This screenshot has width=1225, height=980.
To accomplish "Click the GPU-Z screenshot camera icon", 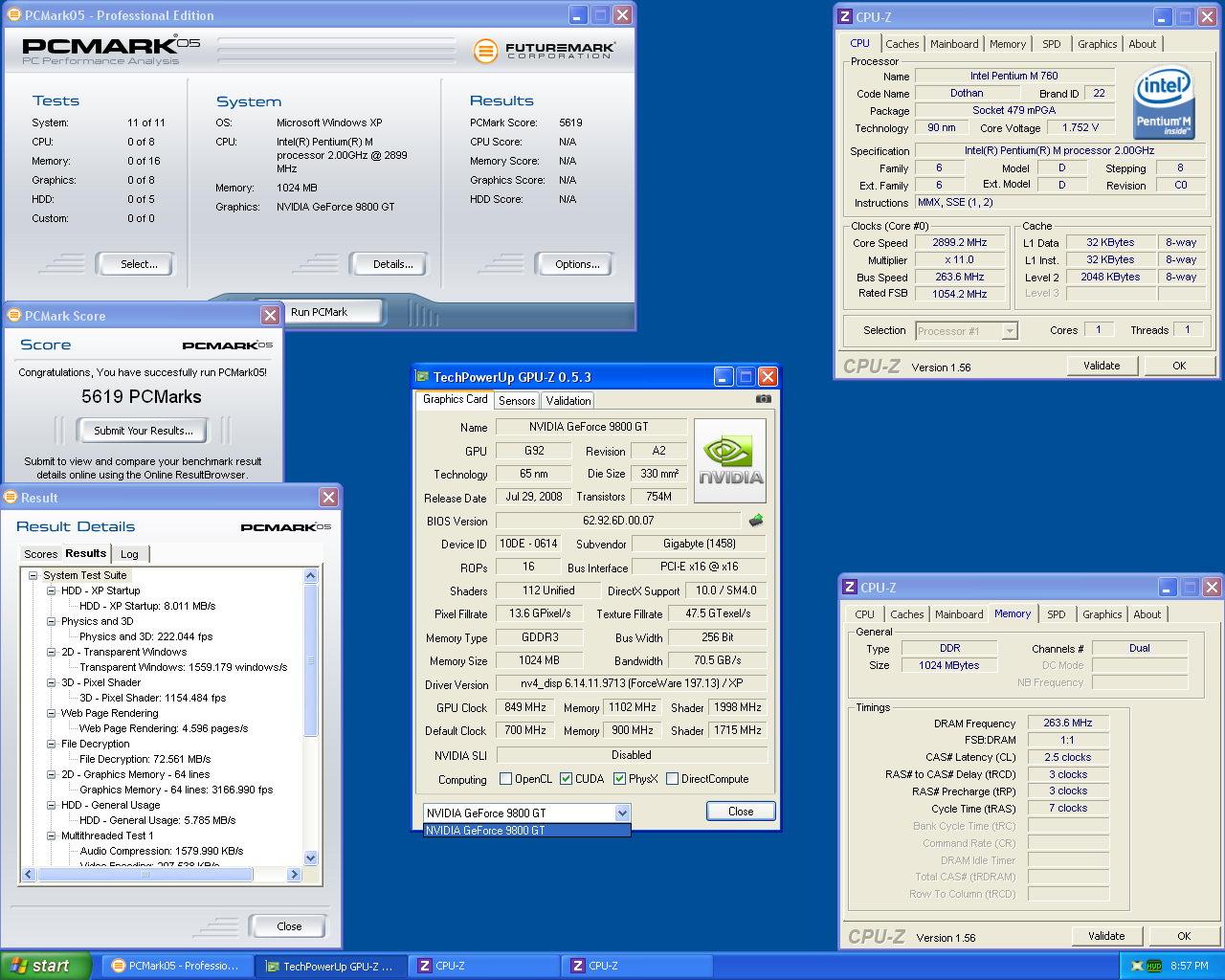I will pyautogui.click(x=763, y=399).
